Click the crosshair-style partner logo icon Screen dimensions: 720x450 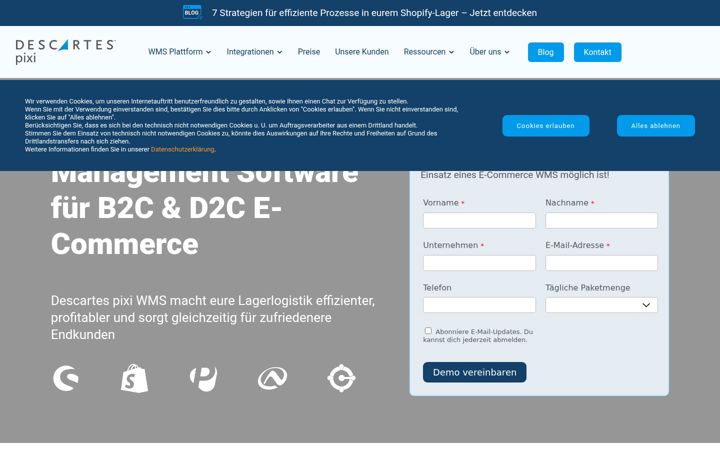click(x=341, y=378)
